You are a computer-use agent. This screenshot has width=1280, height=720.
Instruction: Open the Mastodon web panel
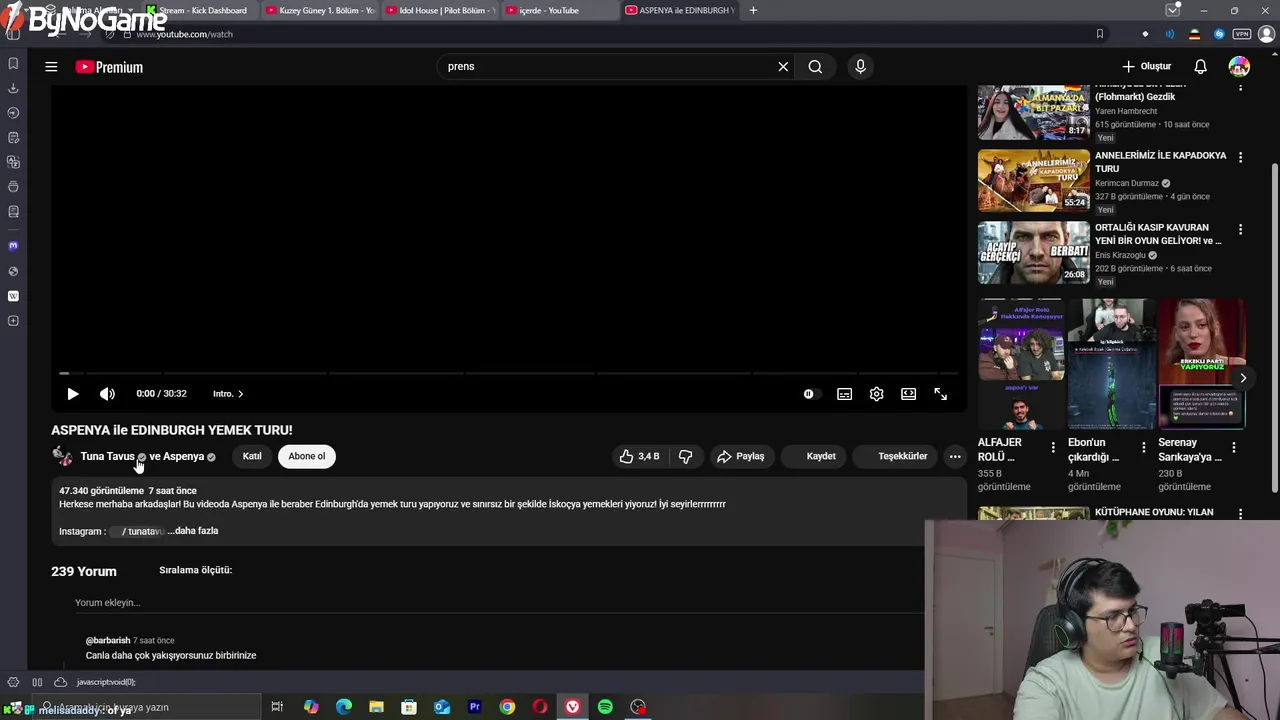(13, 246)
